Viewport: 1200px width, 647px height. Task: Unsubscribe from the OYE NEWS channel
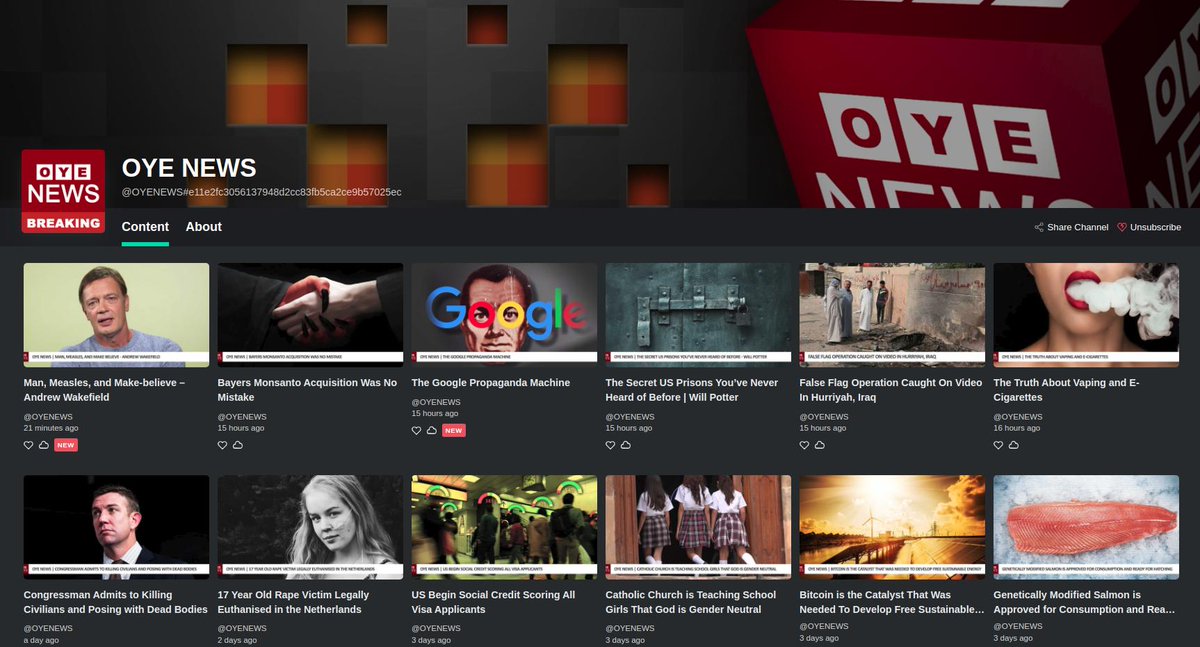[x=1149, y=227]
